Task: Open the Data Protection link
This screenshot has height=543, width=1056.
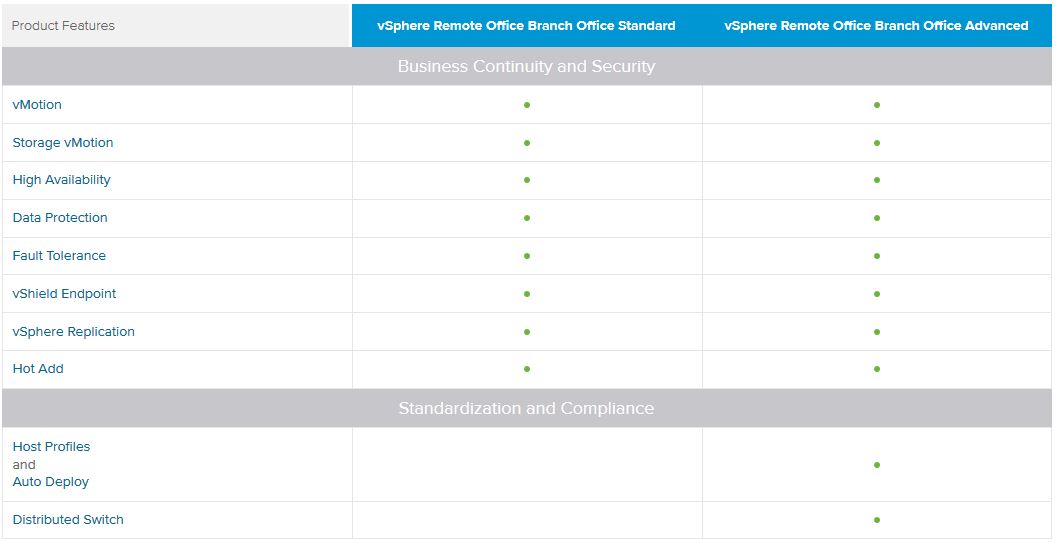Action: pyautogui.click(x=60, y=218)
